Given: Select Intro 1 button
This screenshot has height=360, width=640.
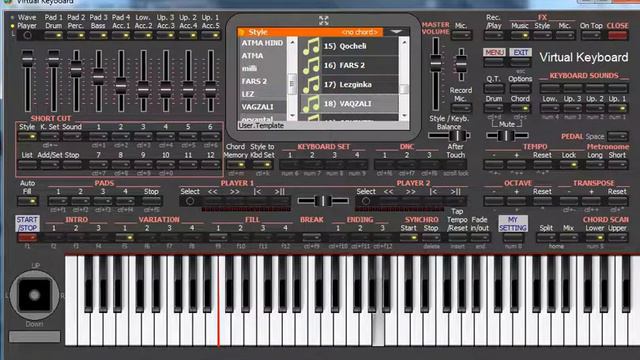Looking at the screenshot, I should 53,238.
